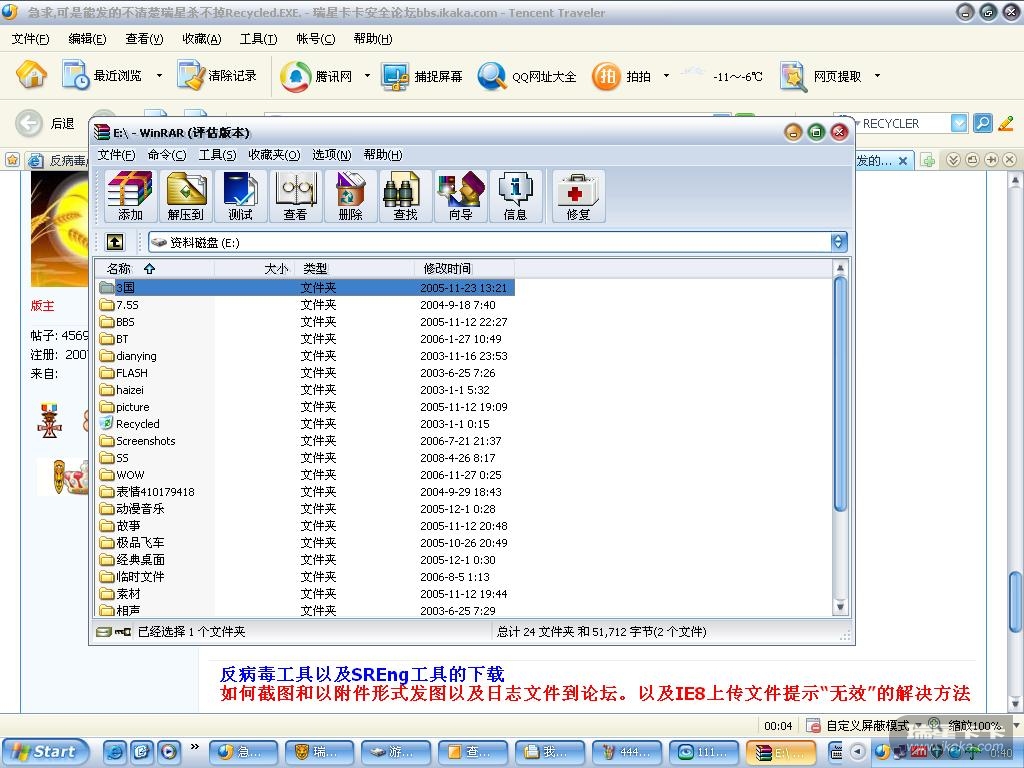Open the WinRAR 文件(F) menu

click(x=116, y=155)
